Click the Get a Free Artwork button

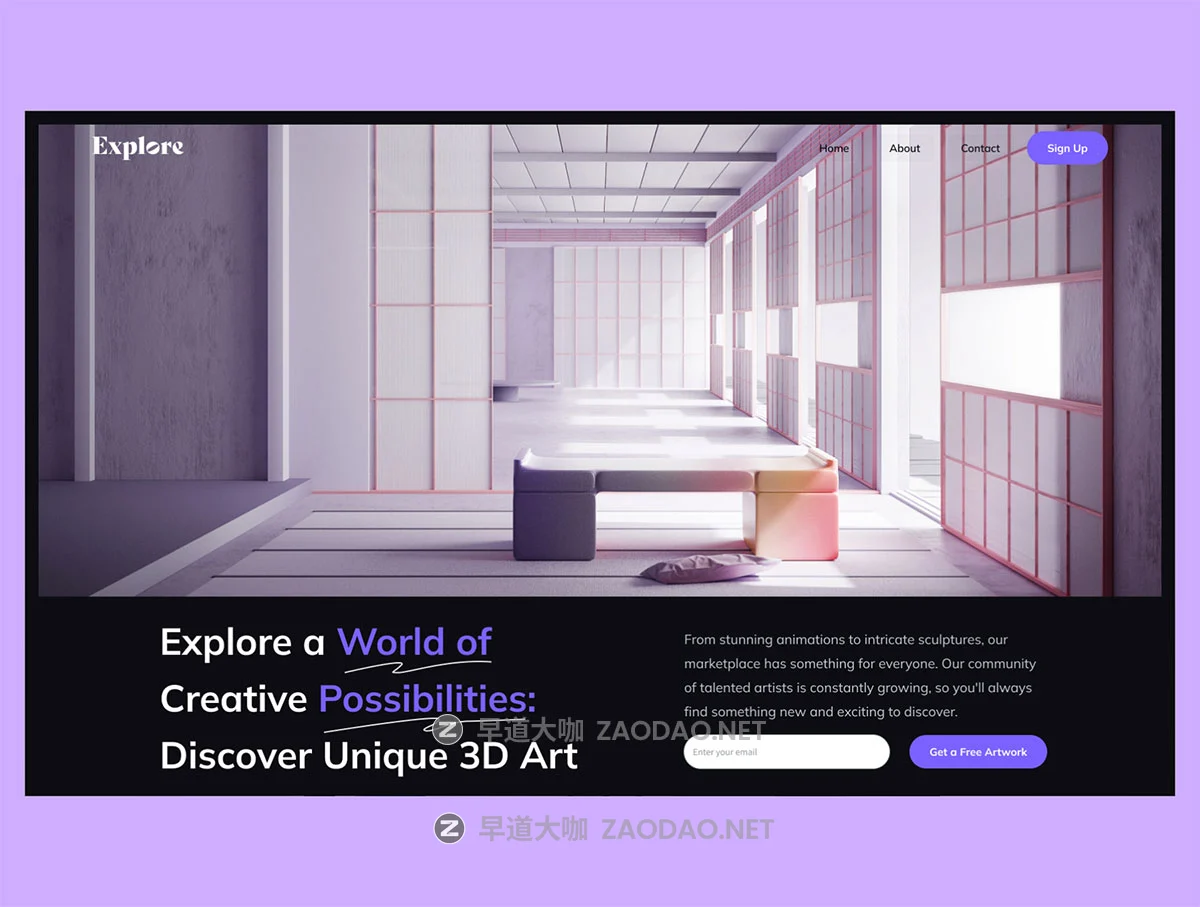(977, 751)
